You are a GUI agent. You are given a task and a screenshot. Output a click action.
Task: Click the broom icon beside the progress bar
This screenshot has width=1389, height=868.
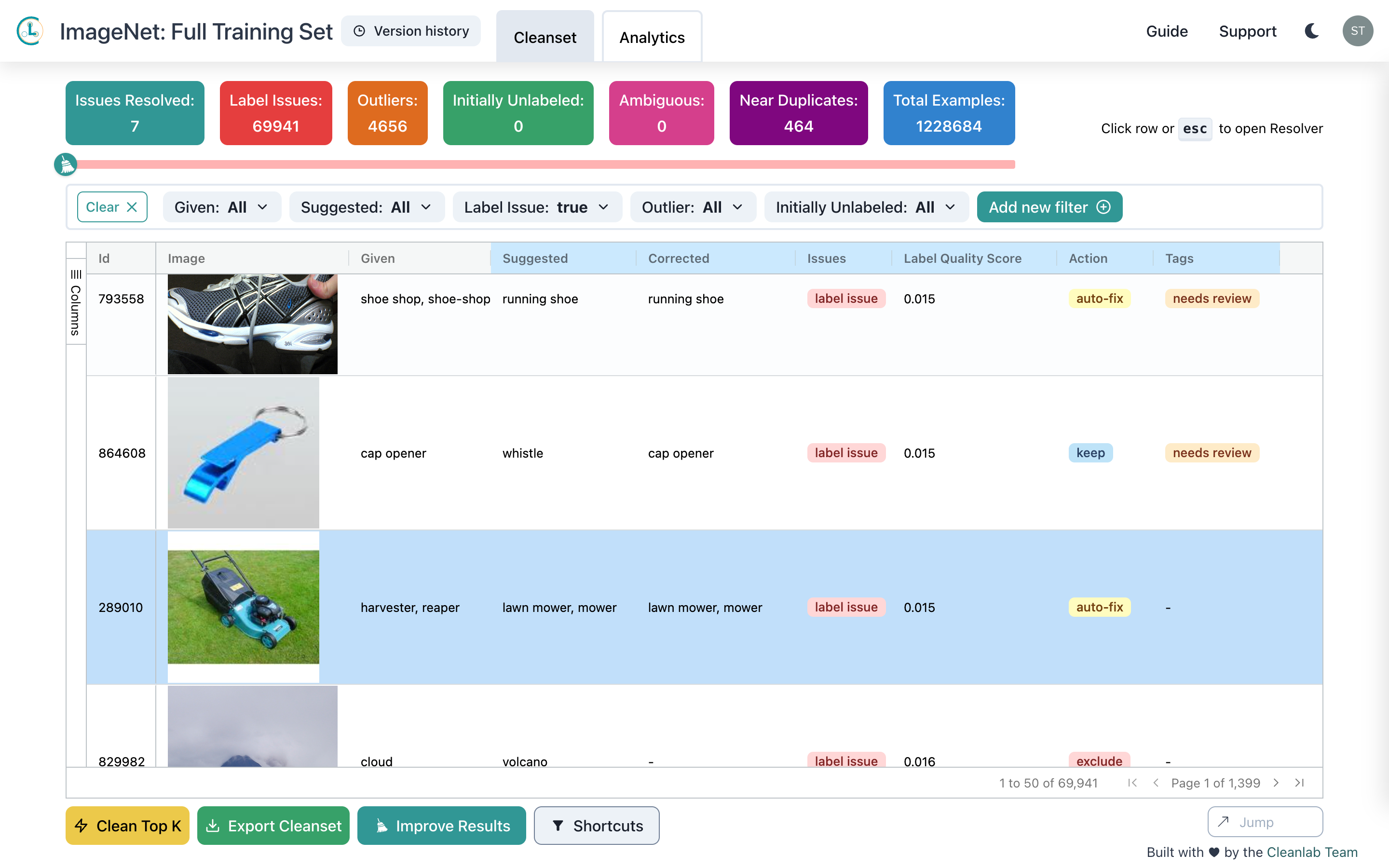pos(66,164)
